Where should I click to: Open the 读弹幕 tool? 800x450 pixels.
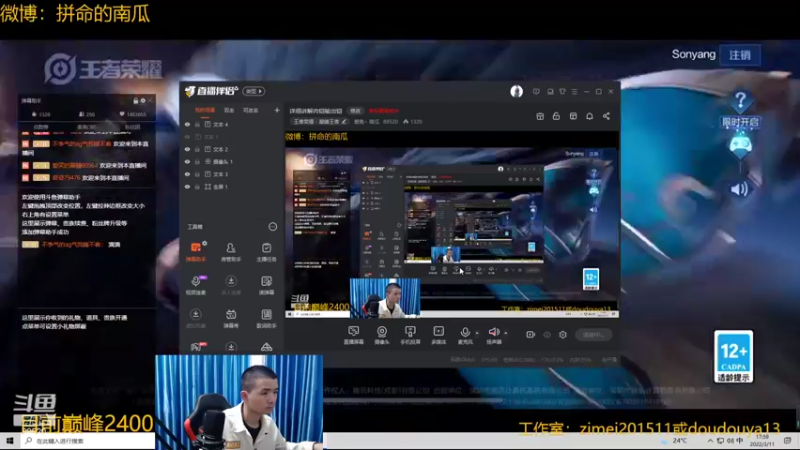[266, 285]
